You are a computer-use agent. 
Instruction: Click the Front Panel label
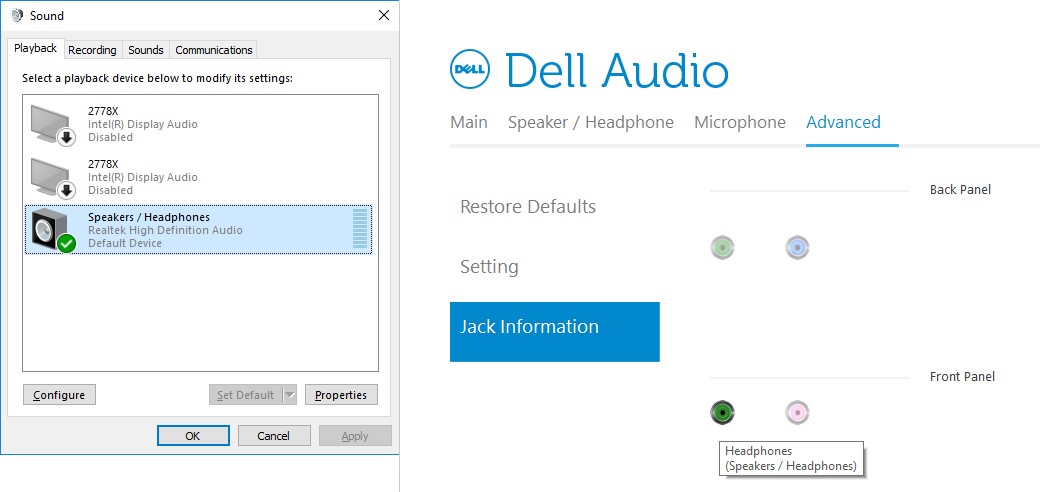[962, 377]
